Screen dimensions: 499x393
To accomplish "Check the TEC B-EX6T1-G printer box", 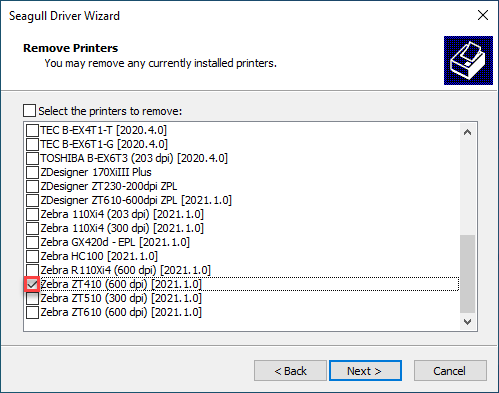I will click(x=32, y=144).
